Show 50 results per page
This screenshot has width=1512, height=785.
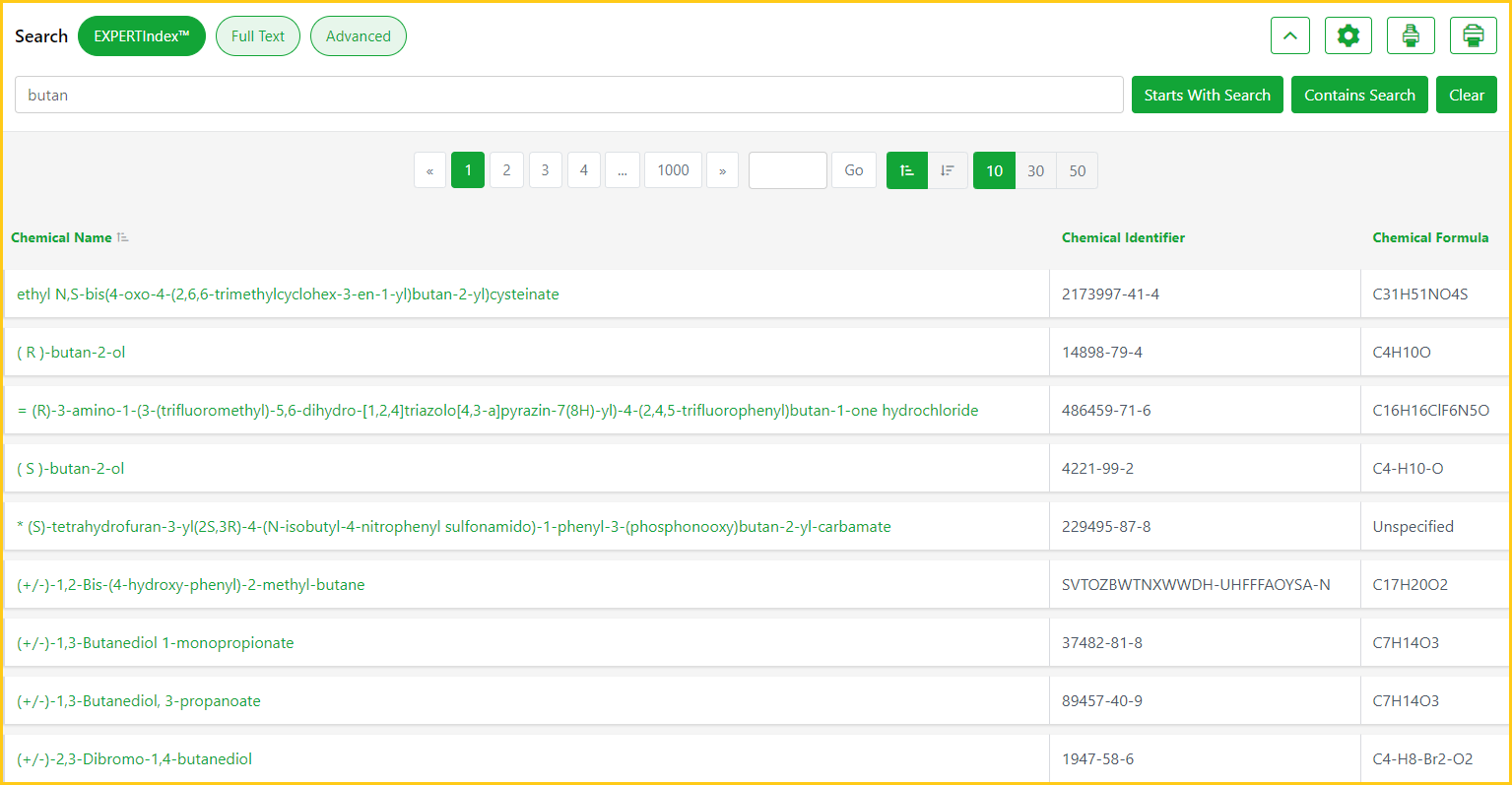(x=1077, y=170)
